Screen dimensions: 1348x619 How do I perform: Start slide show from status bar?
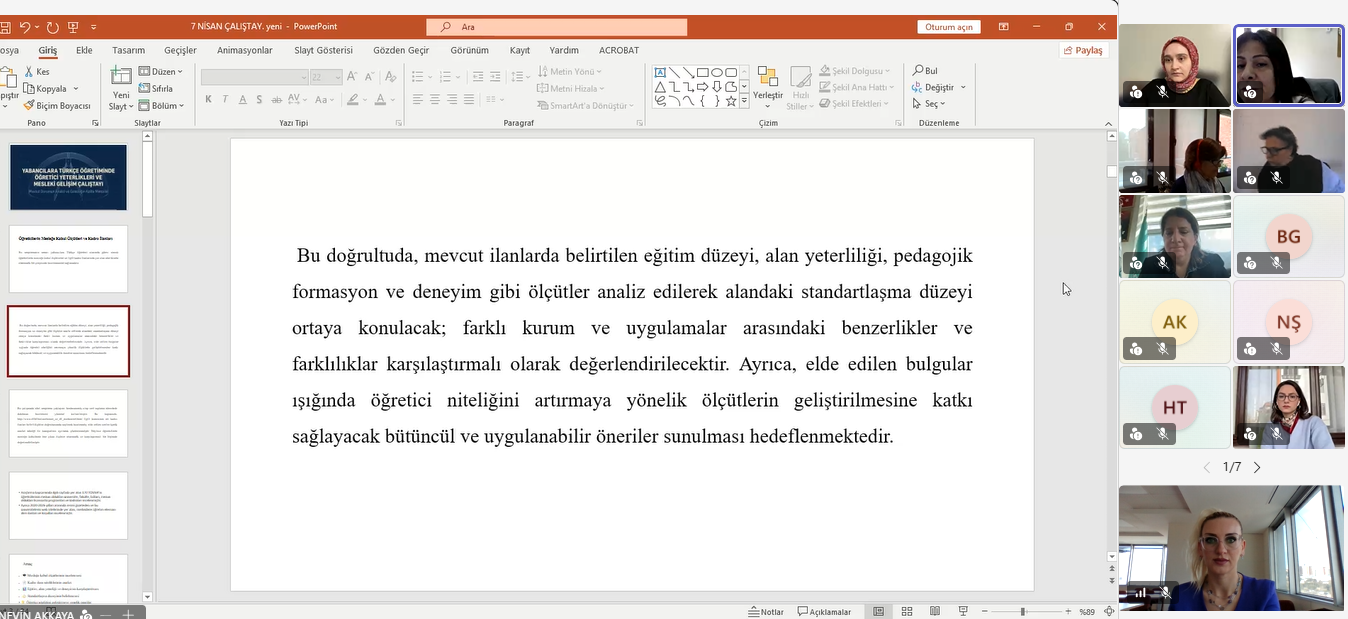tap(963, 612)
